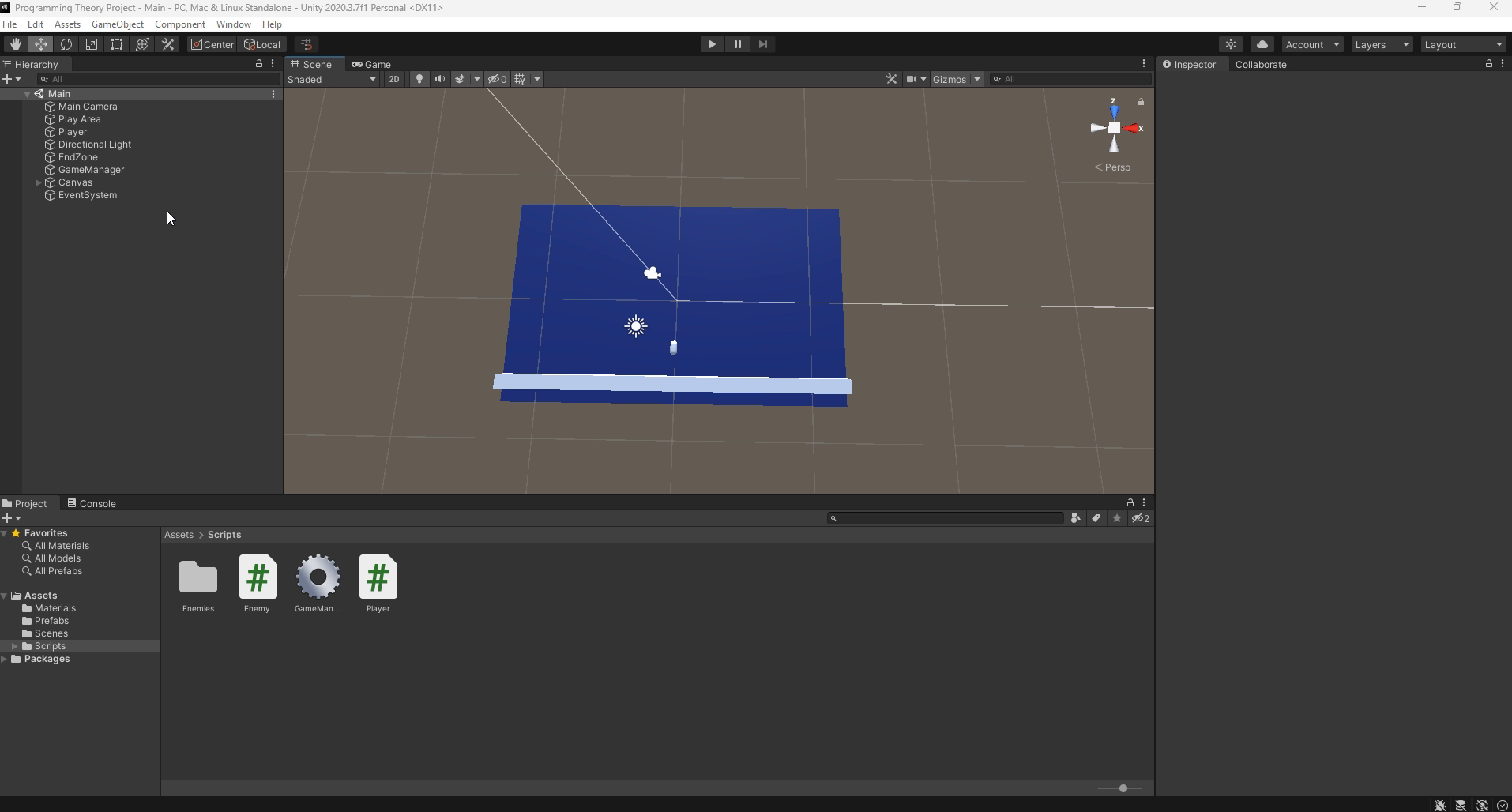This screenshot has width=1512, height=812.
Task: Open the Layers dropdown
Action: click(1381, 44)
